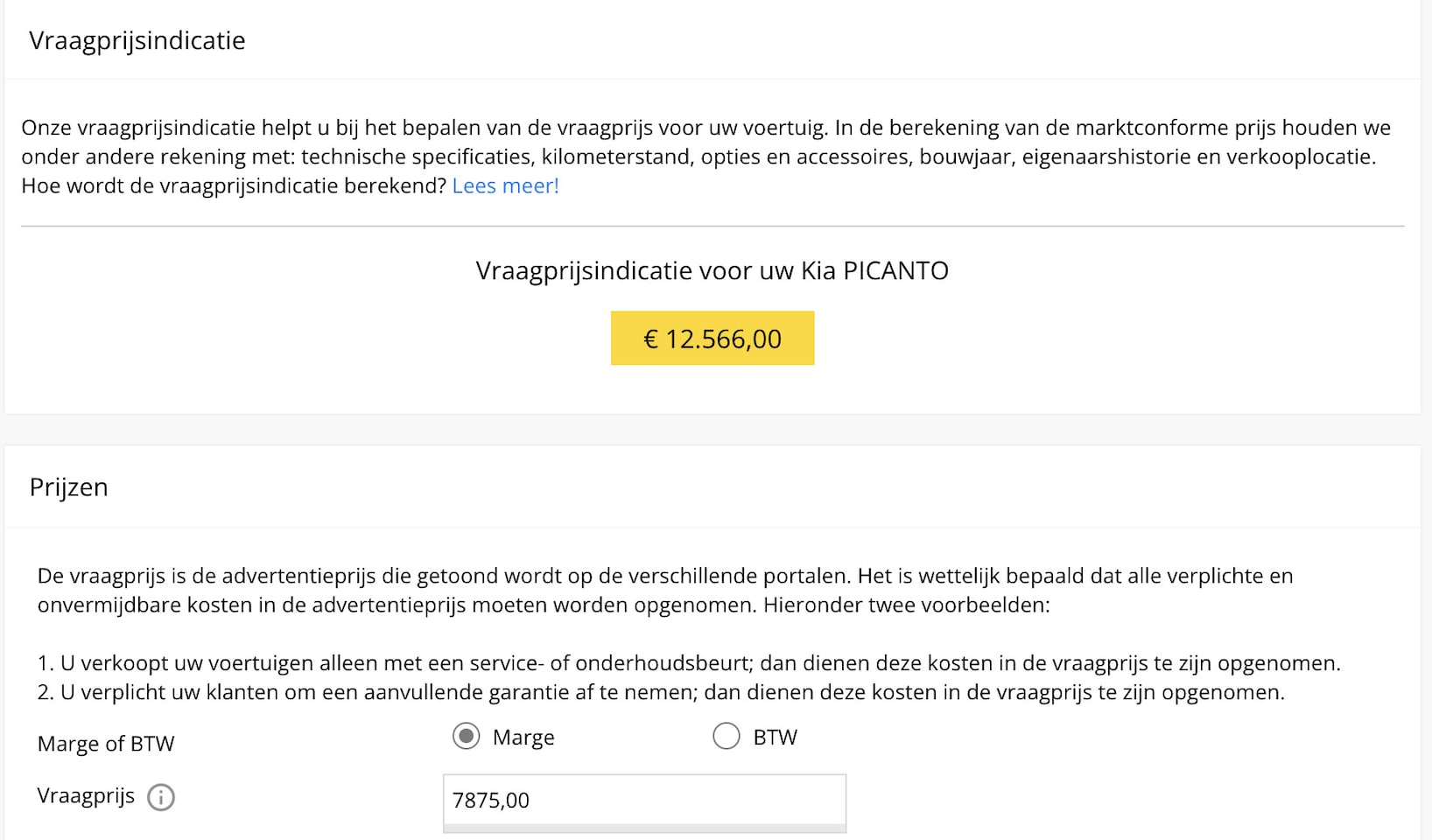Click the 'onvermijdbare kosten in de advertentieprijs' line
The height and width of the screenshot is (840, 1432).
543,605
